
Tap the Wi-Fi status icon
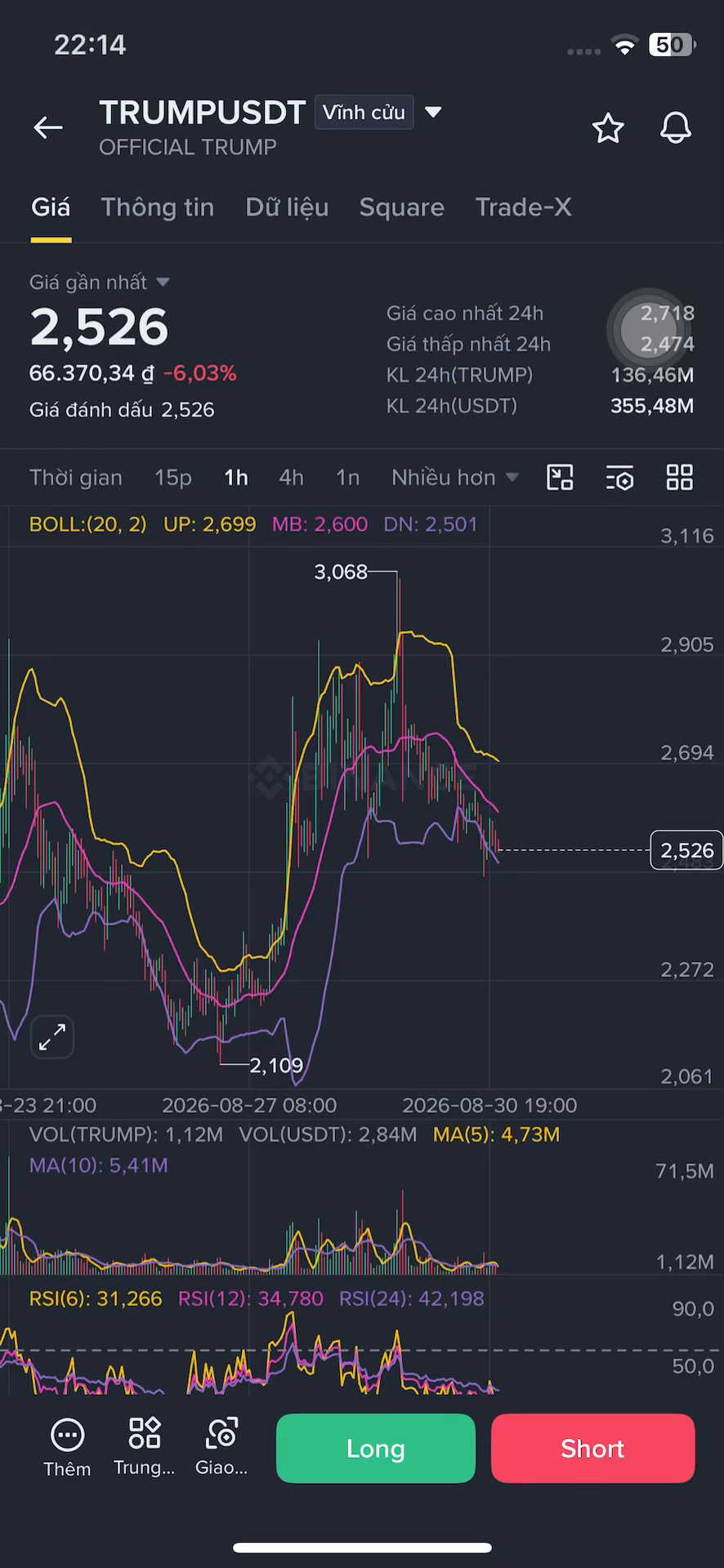tap(625, 46)
